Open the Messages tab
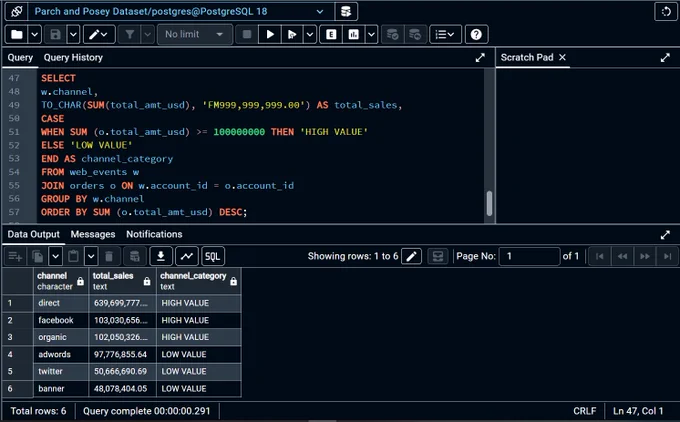 click(x=93, y=234)
